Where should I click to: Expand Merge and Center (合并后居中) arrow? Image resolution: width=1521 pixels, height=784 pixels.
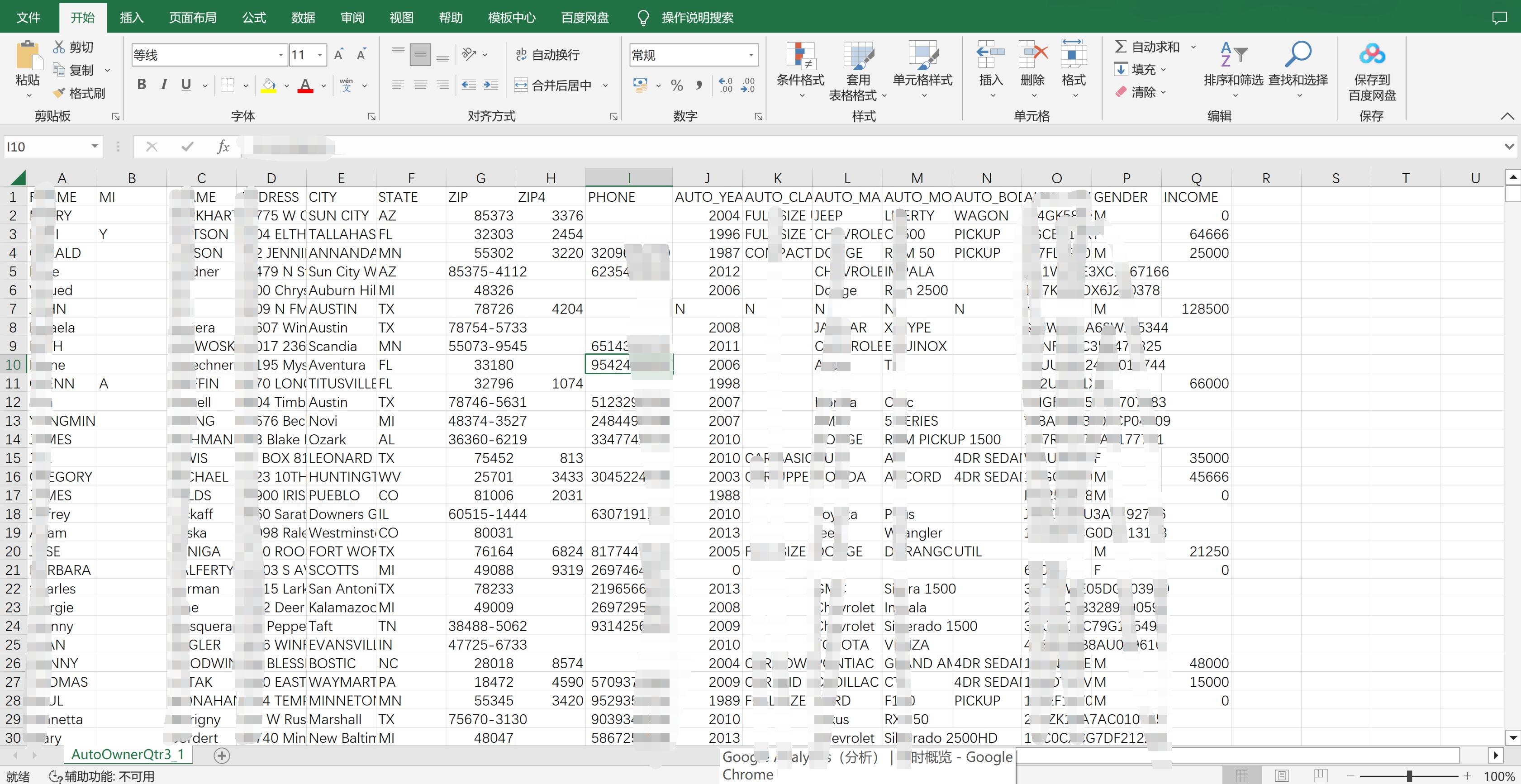coord(606,86)
